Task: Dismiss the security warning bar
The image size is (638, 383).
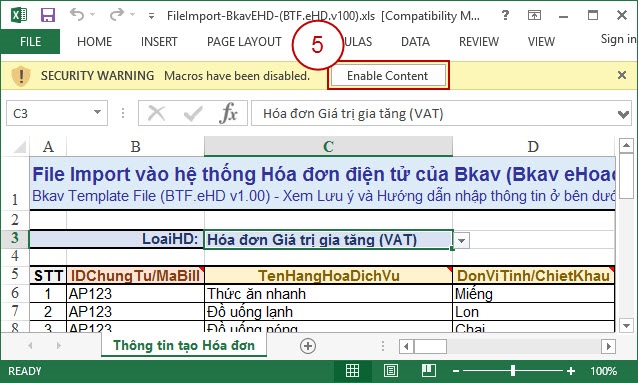Action: coord(622,75)
